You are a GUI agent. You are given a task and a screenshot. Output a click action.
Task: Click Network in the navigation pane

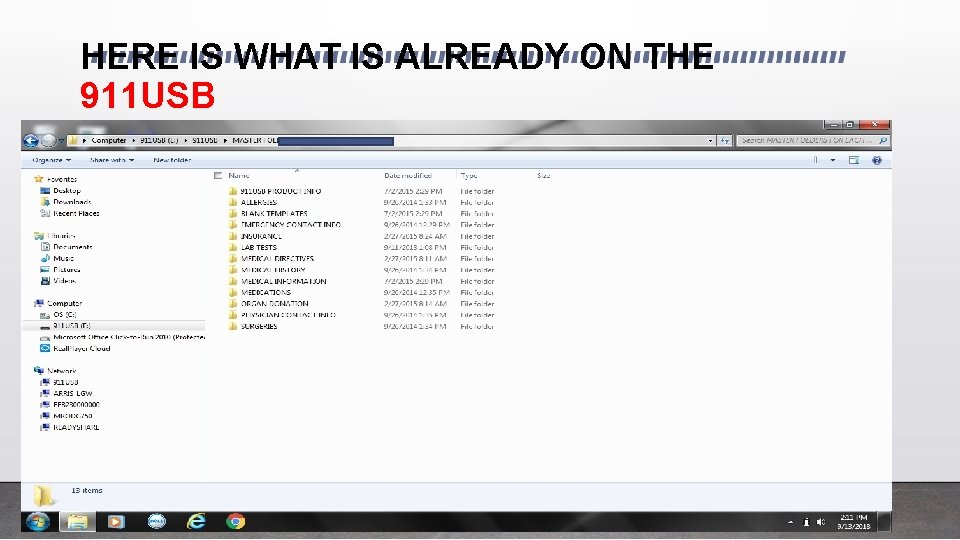point(61,371)
